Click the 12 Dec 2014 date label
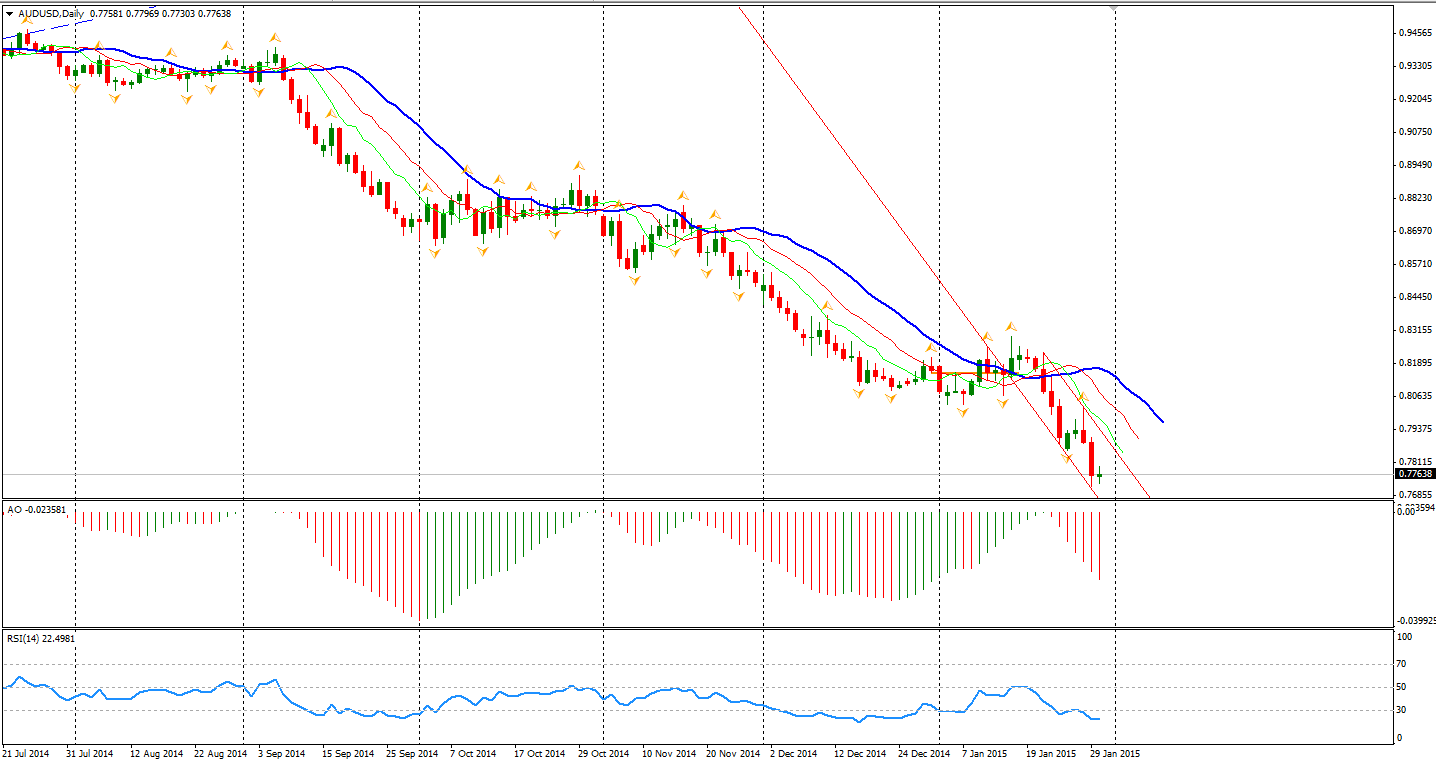The image size is (1436, 762). pyautogui.click(x=860, y=753)
